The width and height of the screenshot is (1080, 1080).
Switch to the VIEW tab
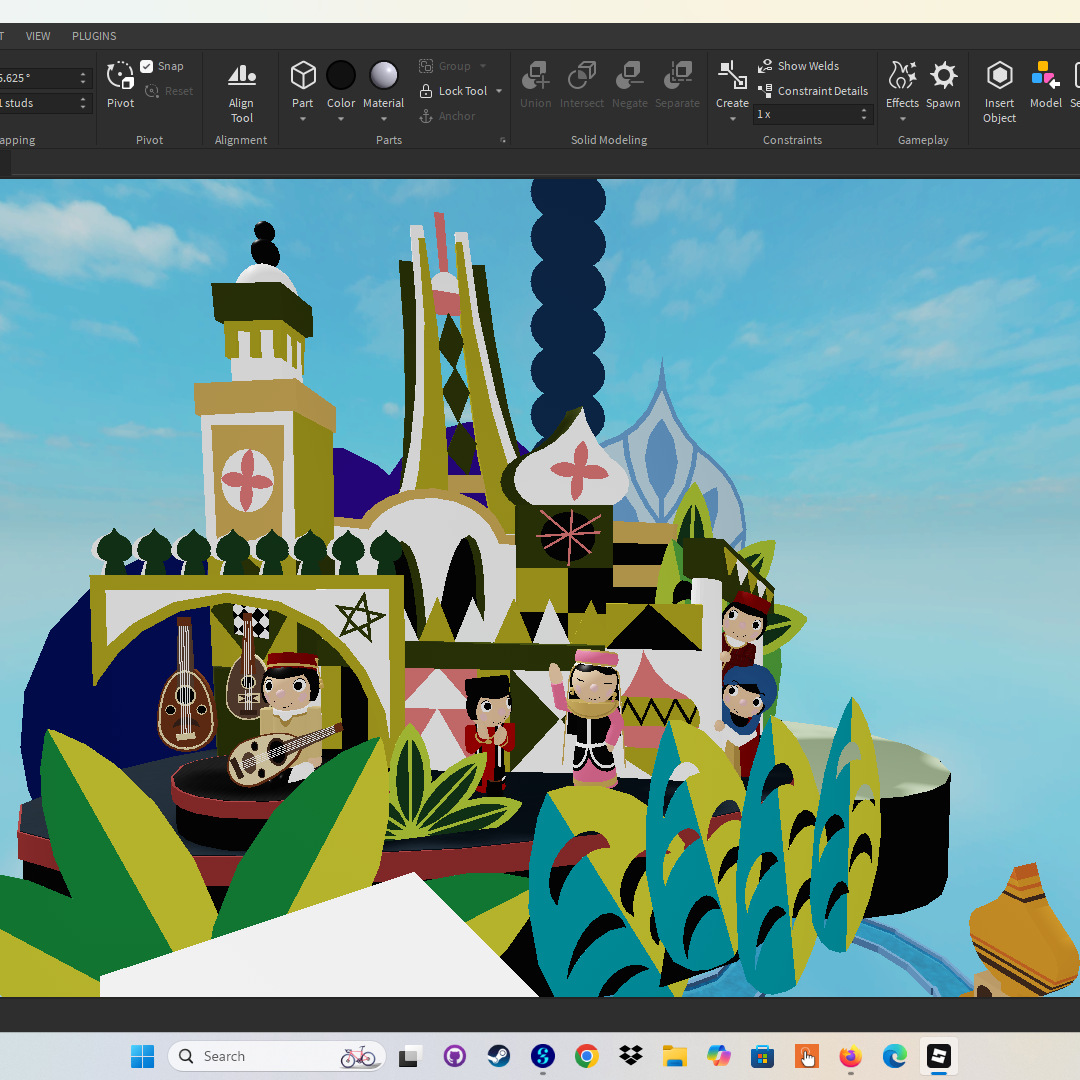point(38,36)
